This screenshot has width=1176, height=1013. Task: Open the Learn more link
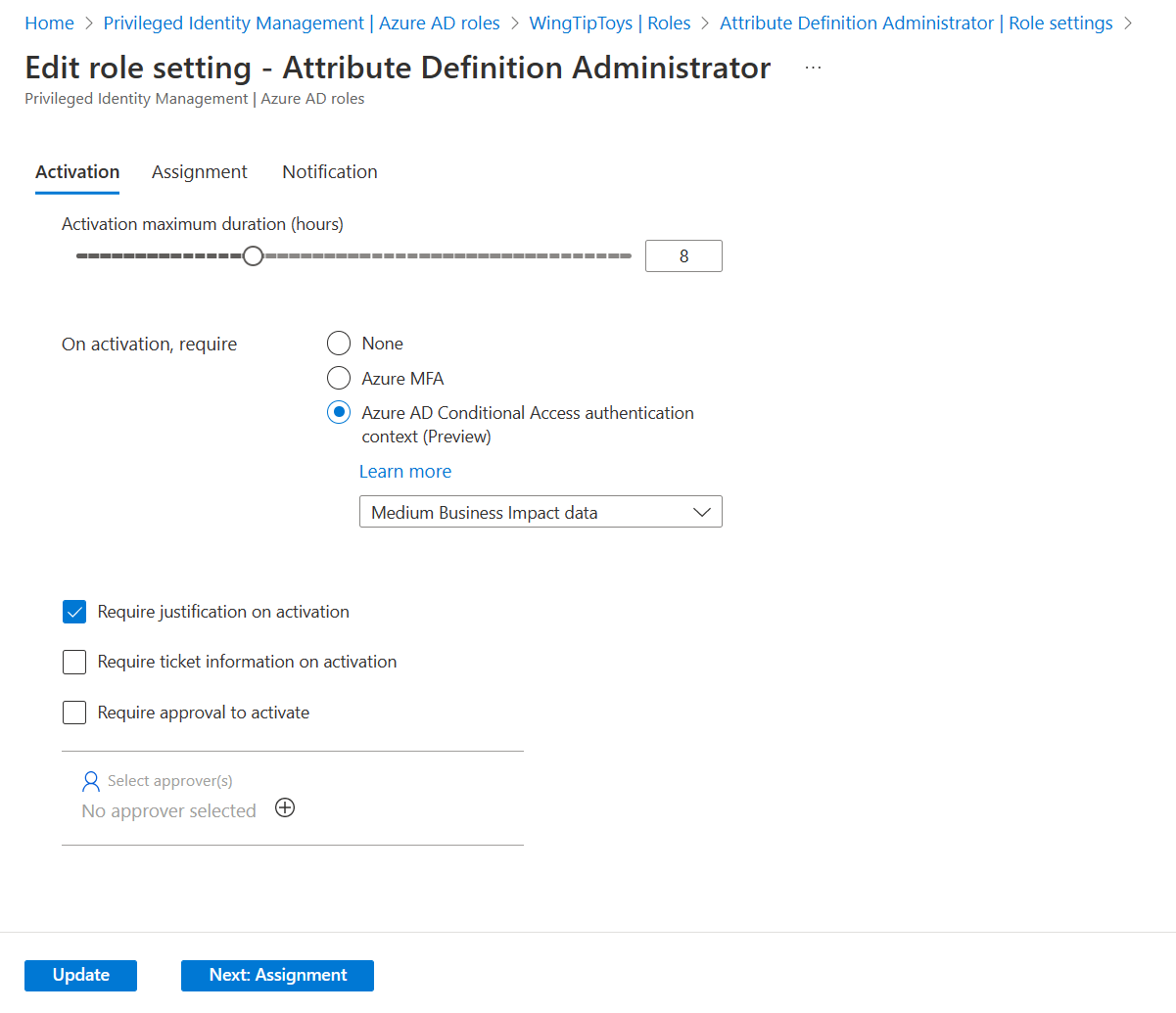click(405, 472)
